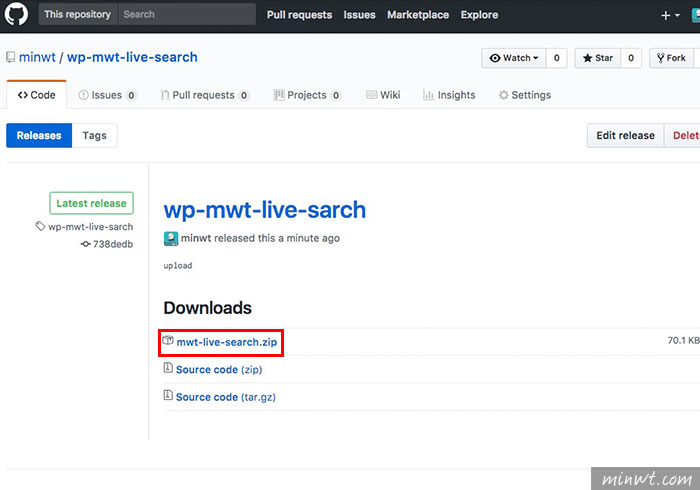Open the minwt user profile link
Viewport: 700px width, 490px height.
click(37, 57)
